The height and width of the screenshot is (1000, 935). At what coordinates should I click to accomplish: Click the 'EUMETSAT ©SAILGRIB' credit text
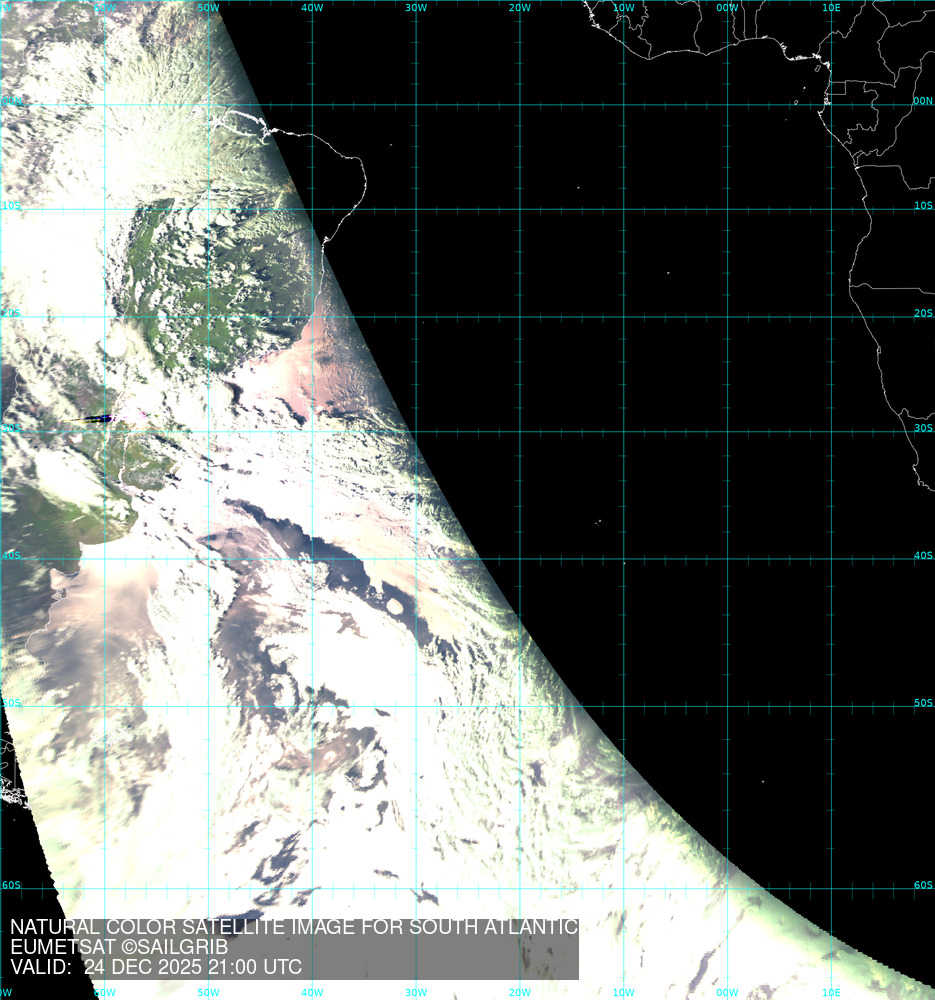click(x=119, y=947)
